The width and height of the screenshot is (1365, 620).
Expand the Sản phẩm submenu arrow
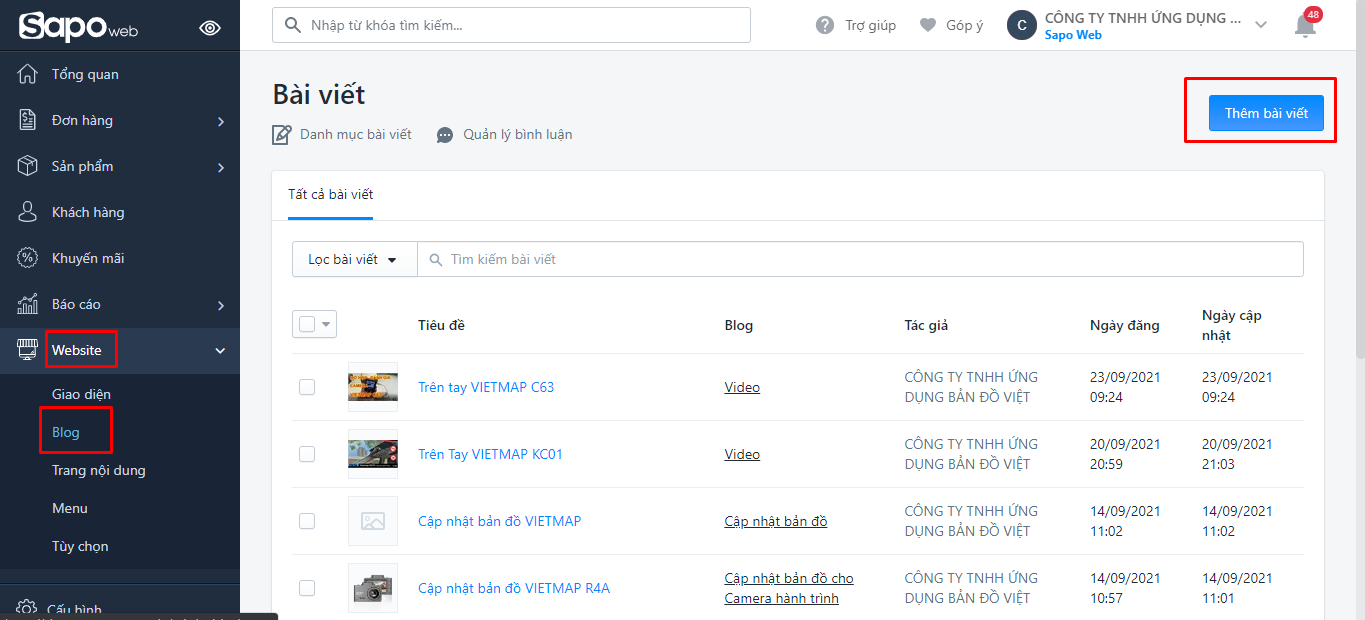point(221,167)
